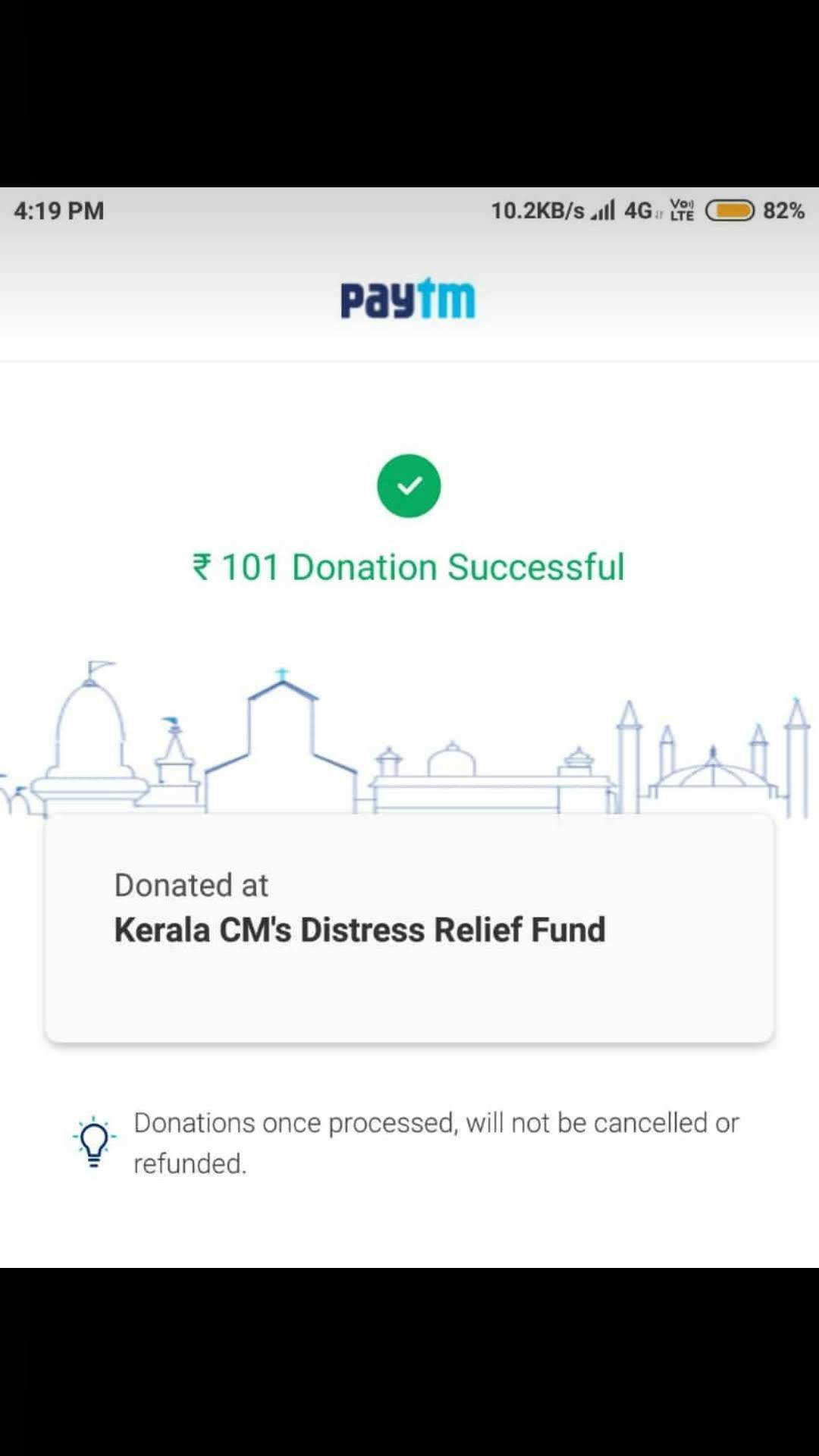819x1456 pixels.
Task: Tap the 4:19 PM clock
Action: 59,210
